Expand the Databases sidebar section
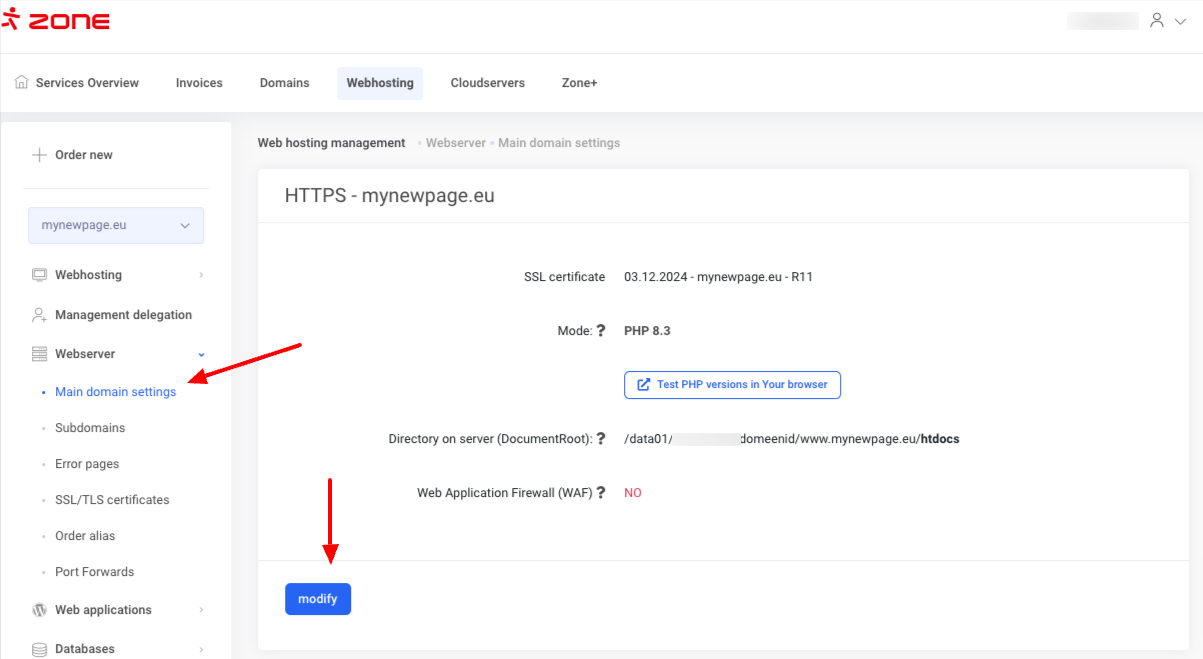This screenshot has height=659, width=1203. click(201, 649)
